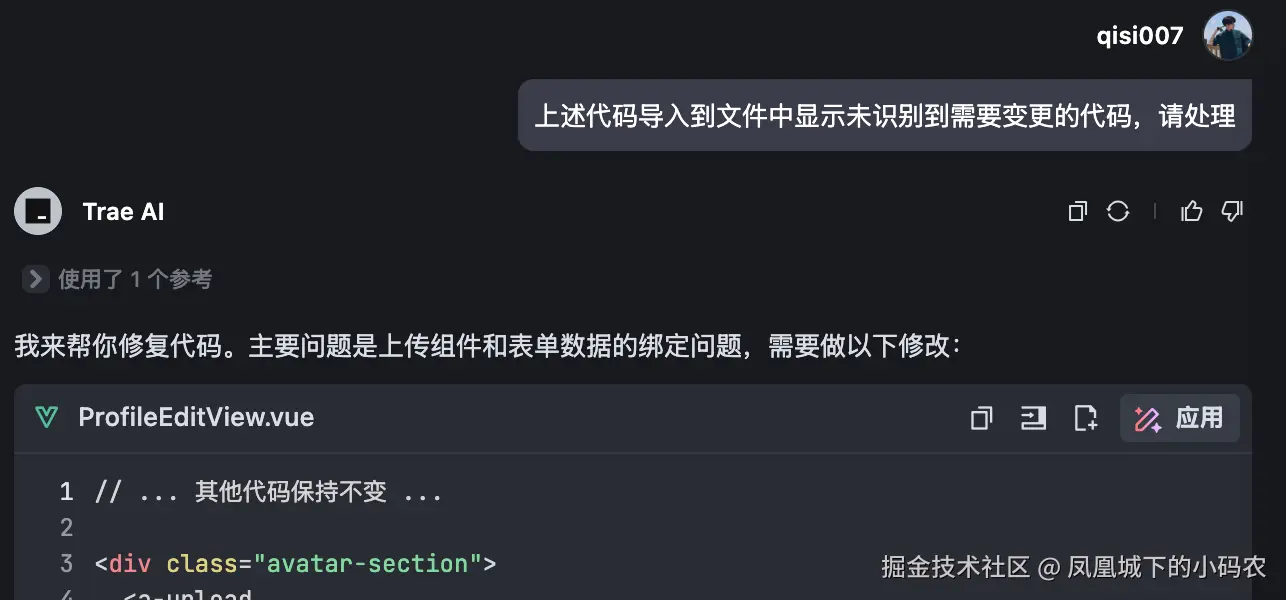
Task: Insert code at cursor icon
Action: coord(1033,418)
